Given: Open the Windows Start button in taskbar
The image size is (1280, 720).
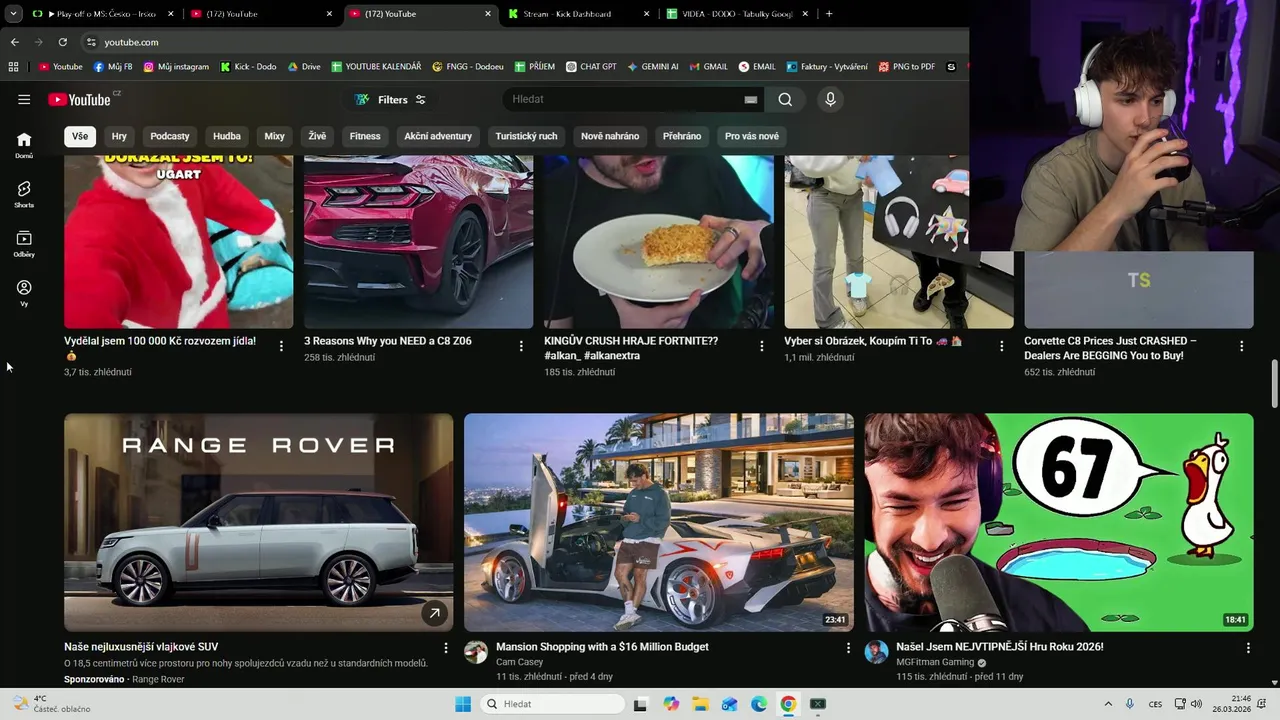Looking at the screenshot, I should point(462,704).
